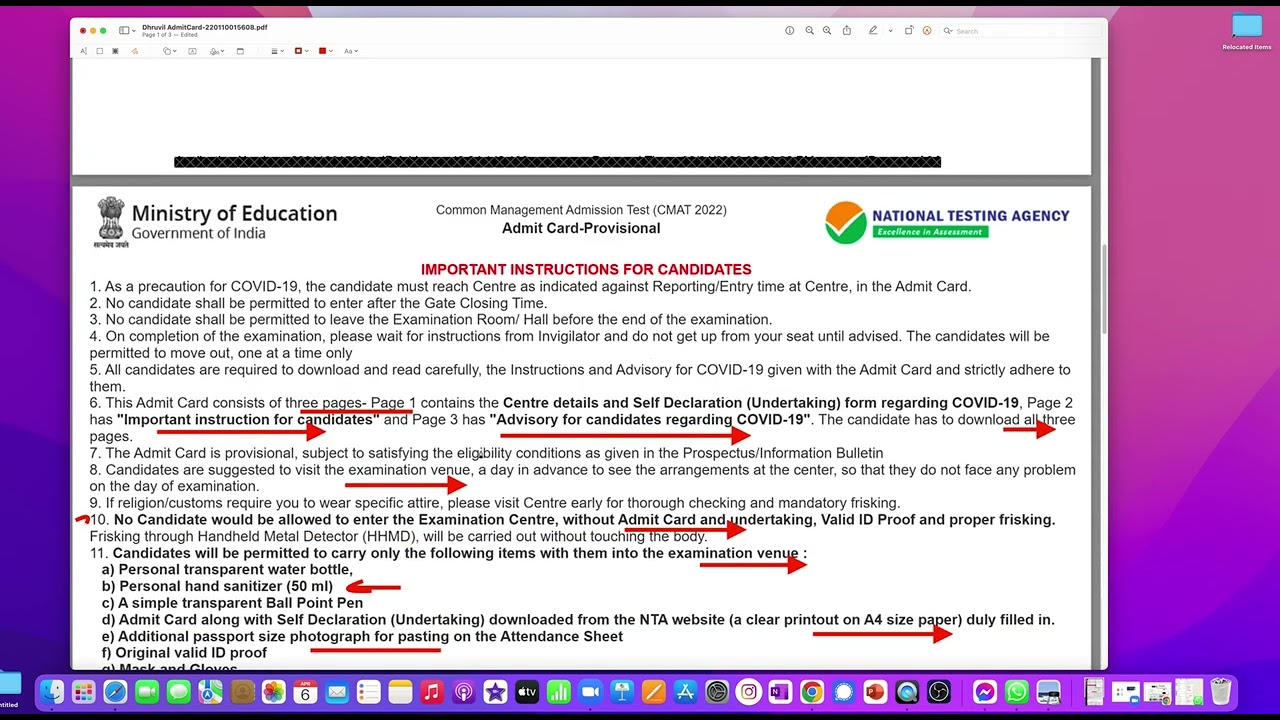Open Trash from the Dock
1280x720 pixels.
coord(1221,692)
